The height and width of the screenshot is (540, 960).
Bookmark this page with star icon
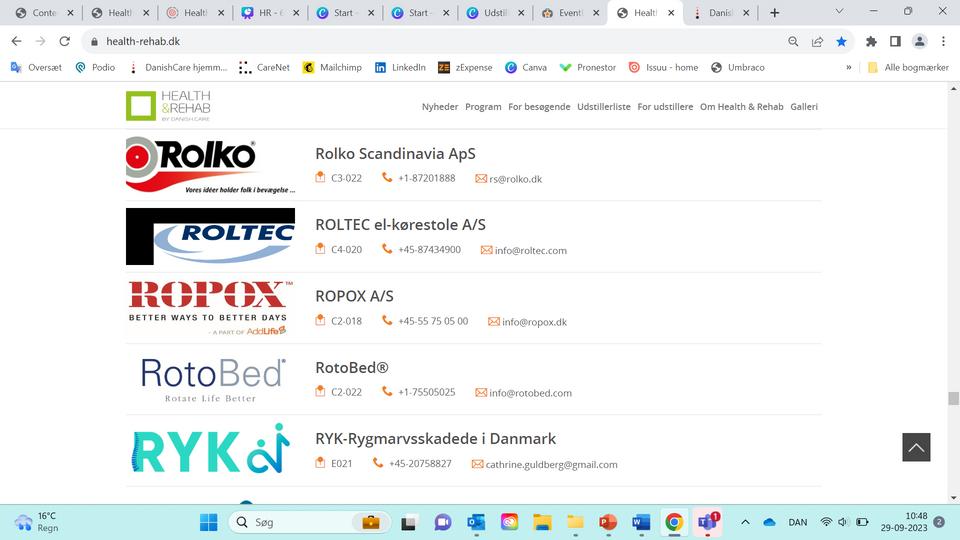tap(841, 41)
